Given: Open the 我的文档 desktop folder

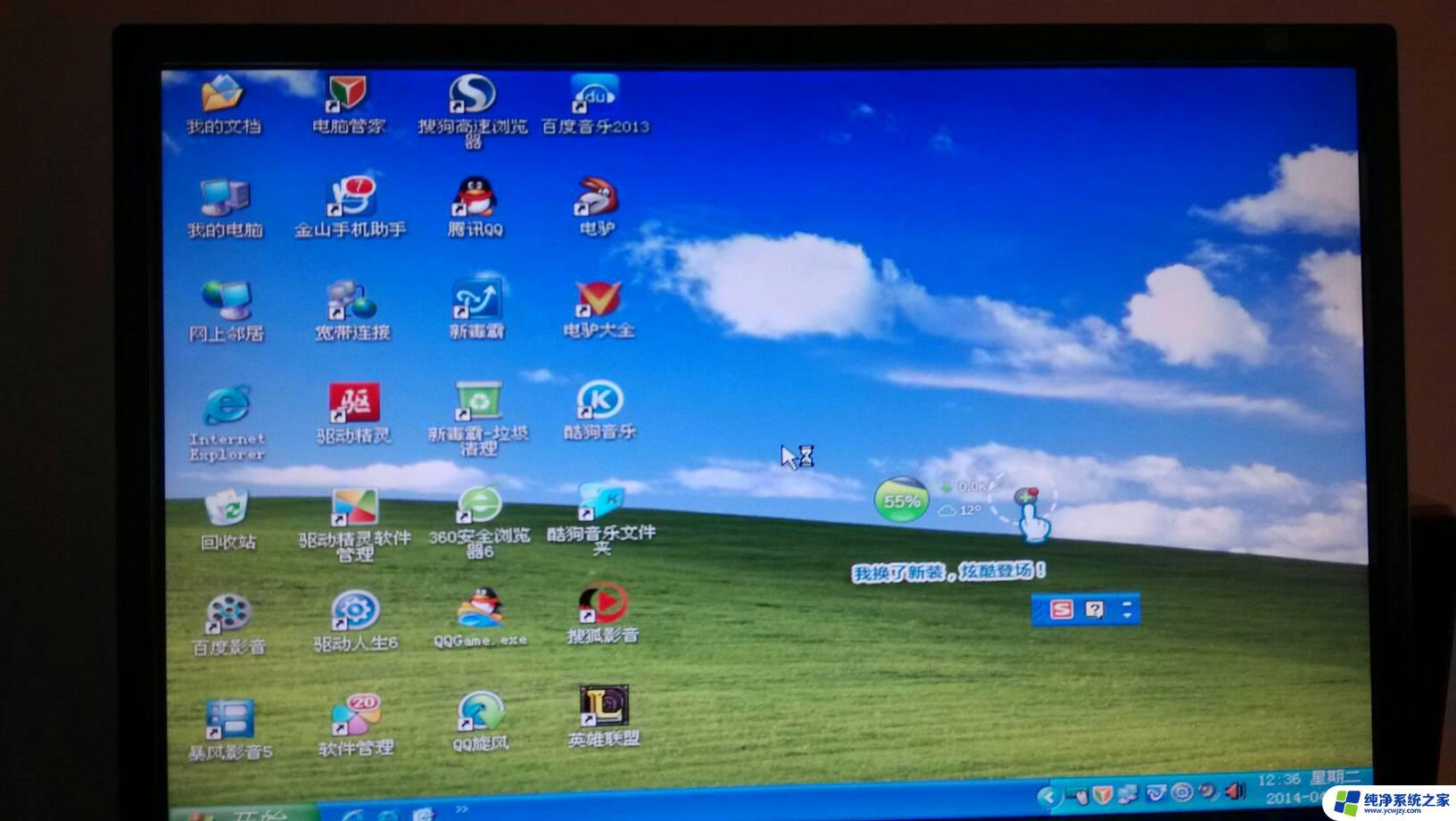Looking at the screenshot, I should pos(222,104).
